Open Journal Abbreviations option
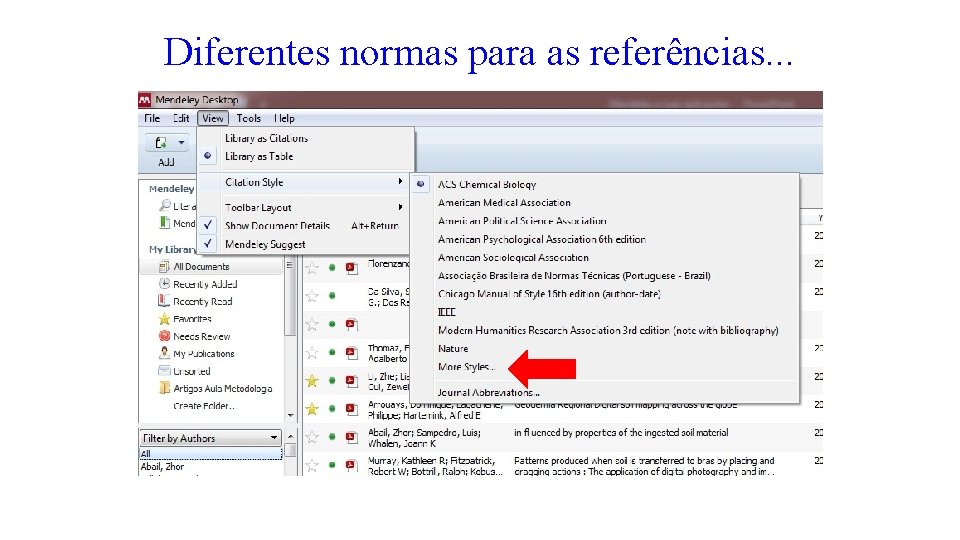The image size is (960, 540). click(x=489, y=392)
